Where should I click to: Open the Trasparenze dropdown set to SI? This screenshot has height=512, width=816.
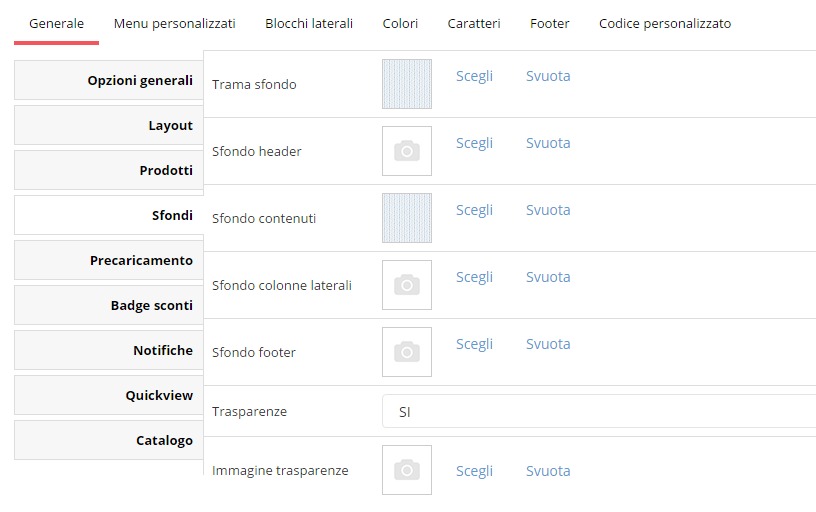599,411
